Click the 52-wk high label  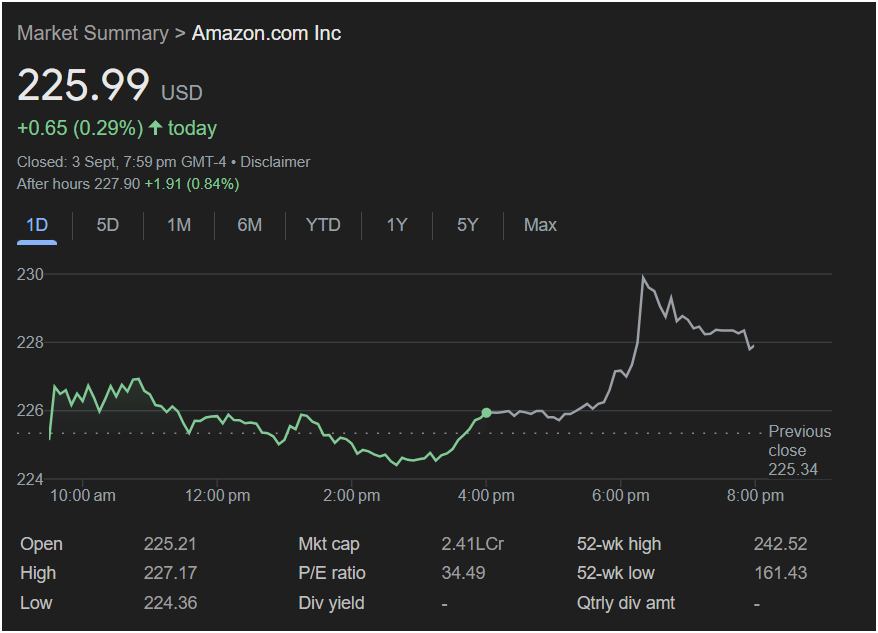click(x=619, y=544)
